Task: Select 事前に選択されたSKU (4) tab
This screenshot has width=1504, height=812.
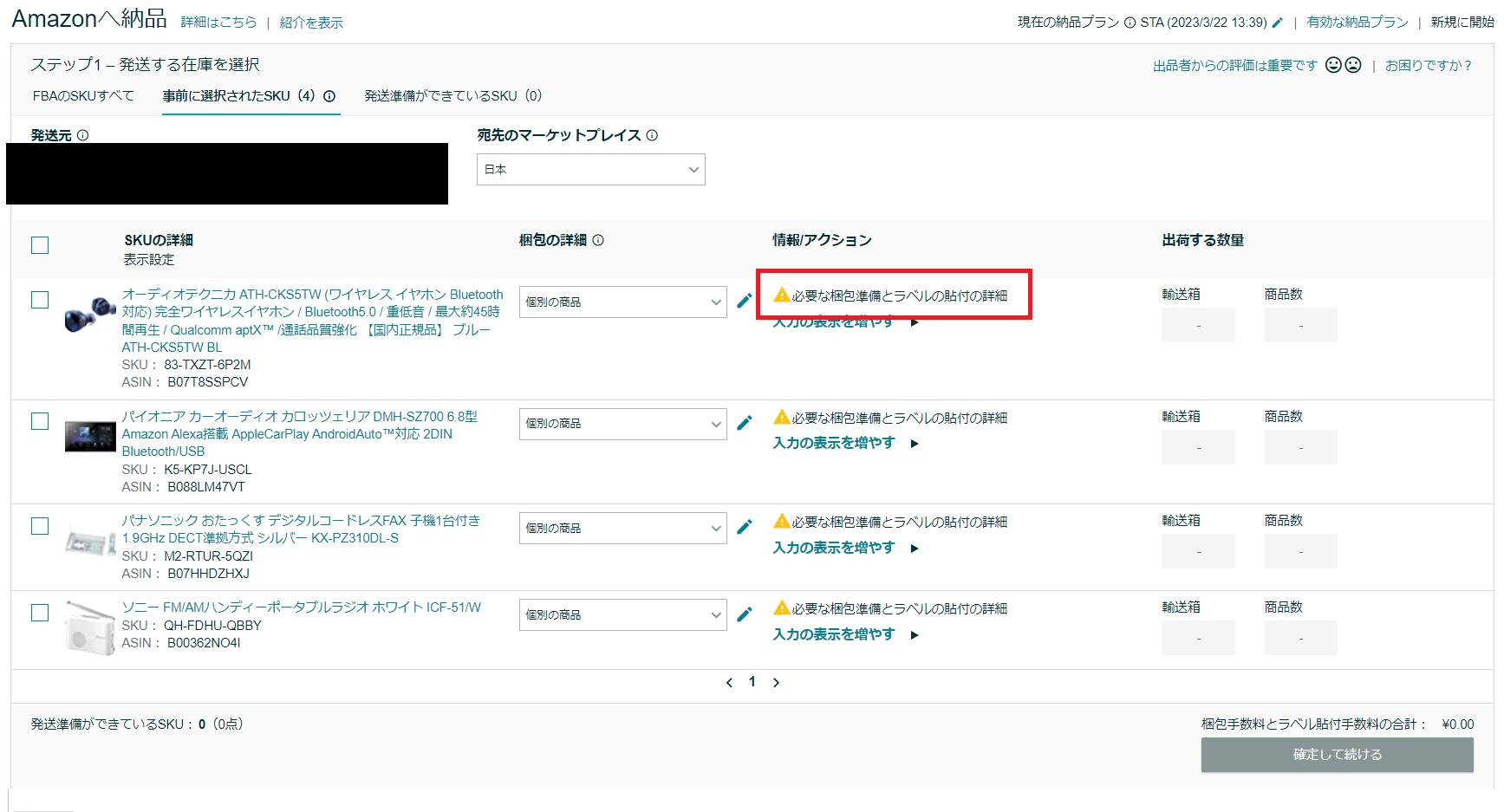Action: [x=239, y=96]
